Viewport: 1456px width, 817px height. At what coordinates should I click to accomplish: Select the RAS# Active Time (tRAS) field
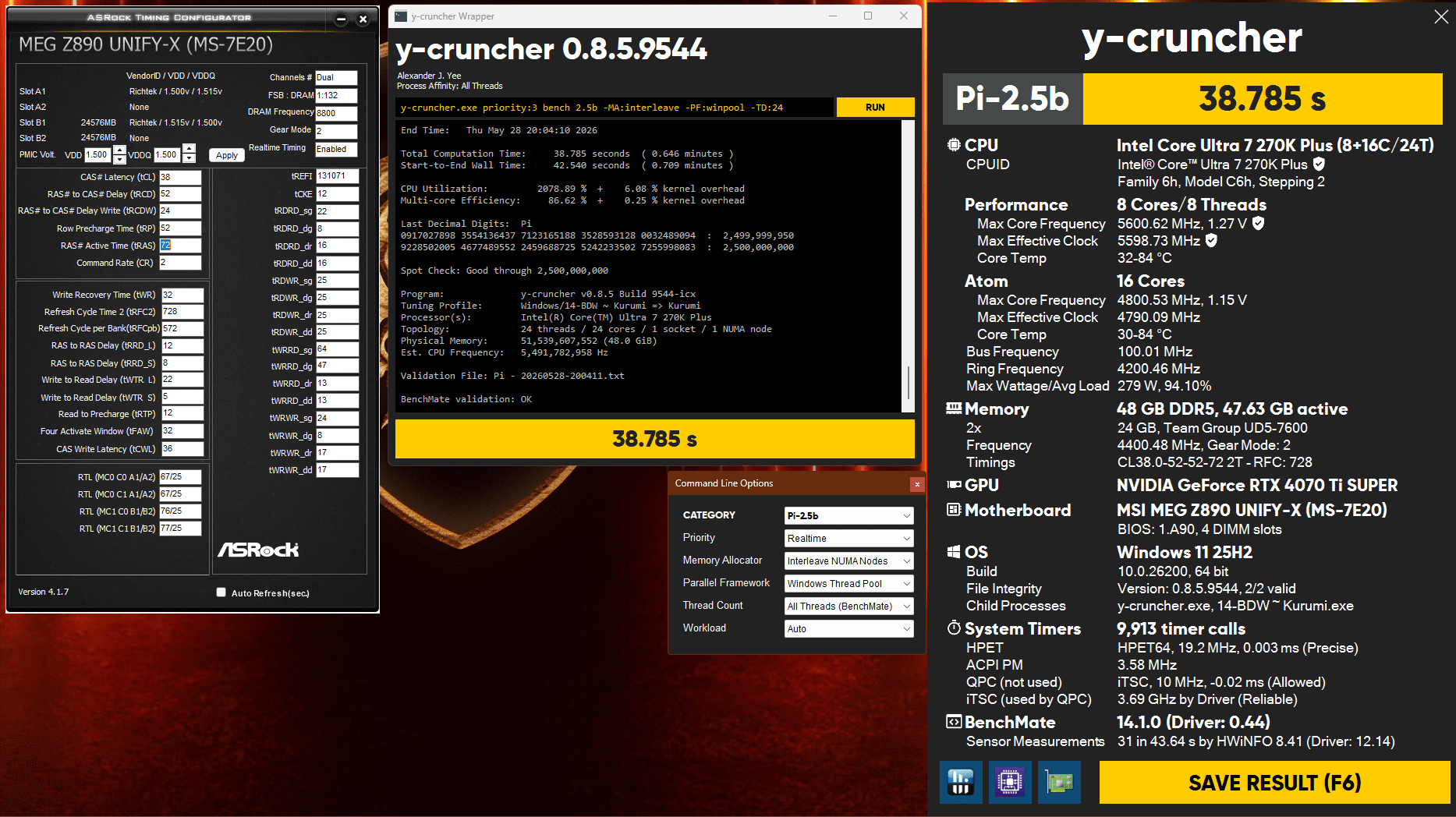point(180,246)
